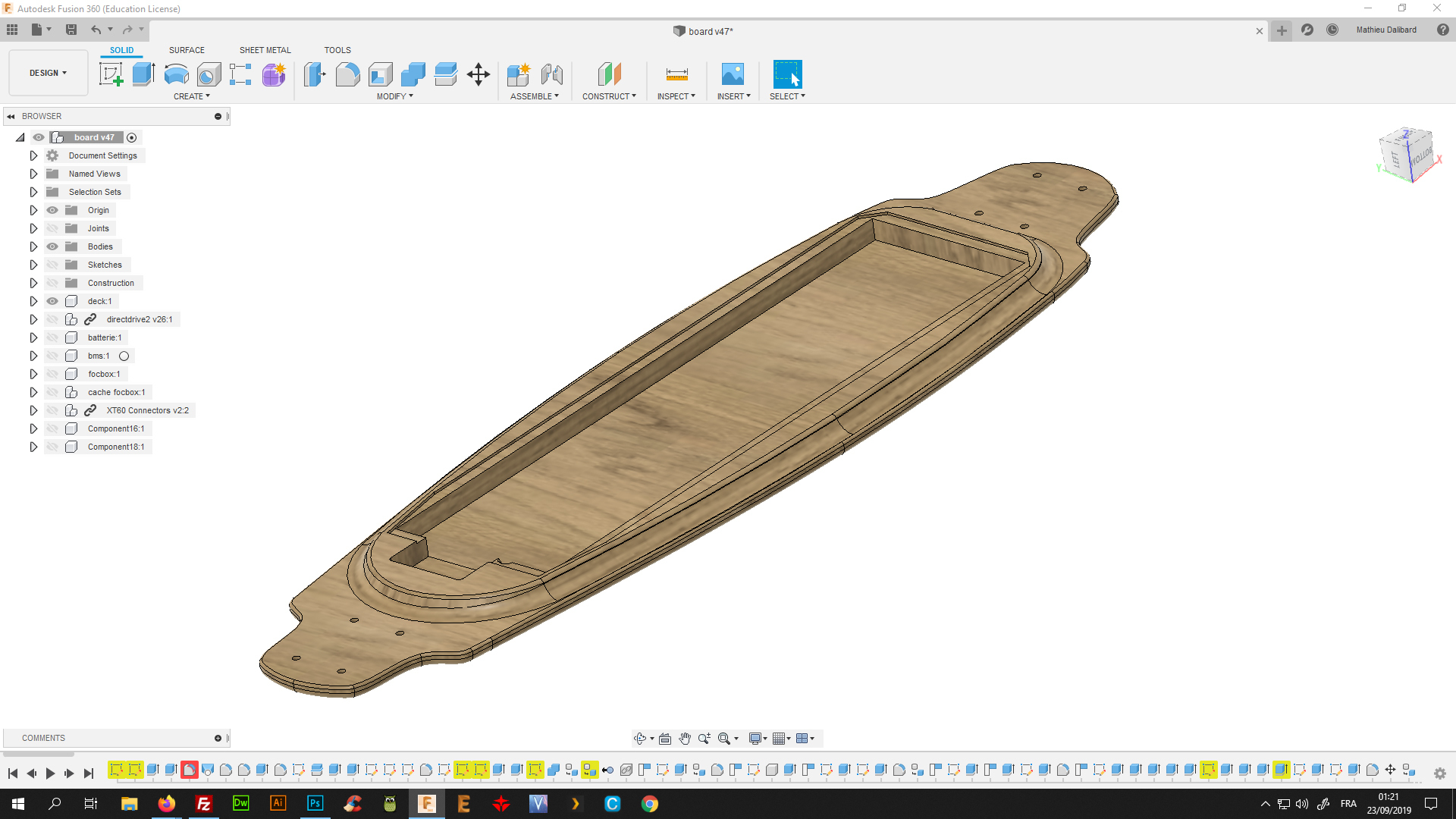Open timeline settings gear

click(x=1440, y=773)
